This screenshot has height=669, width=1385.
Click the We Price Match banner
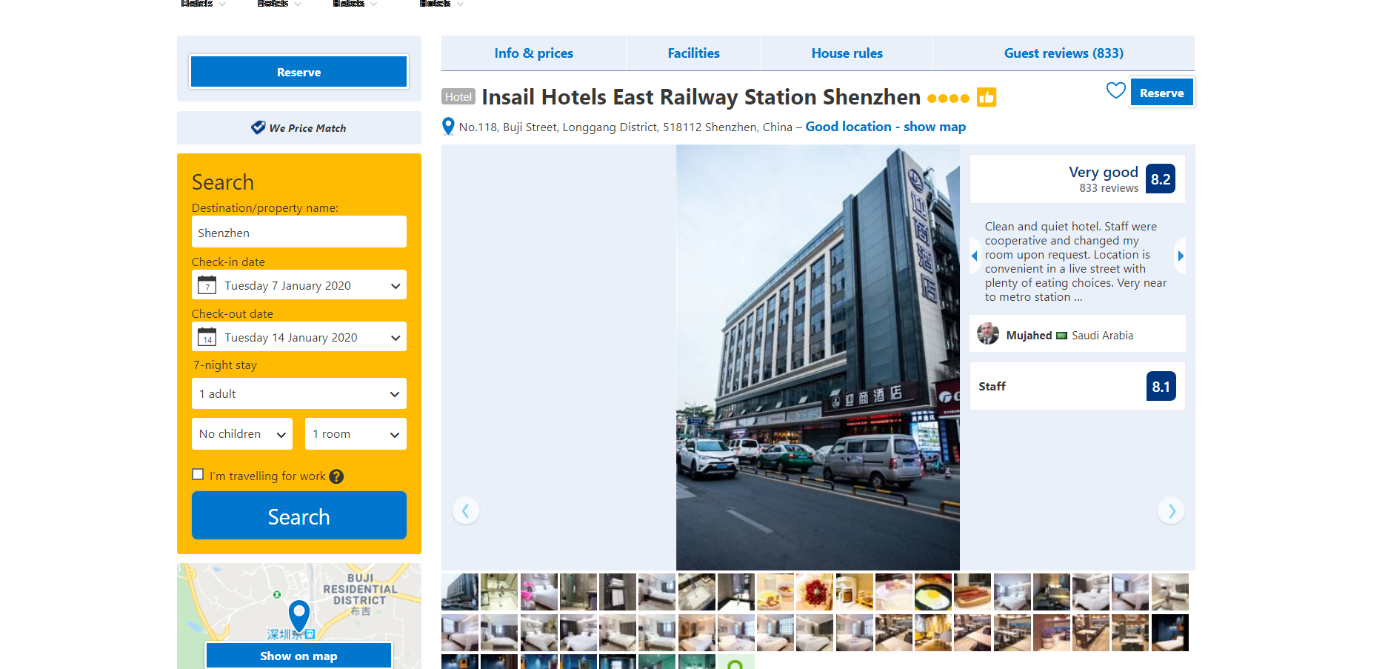point(299,128)
